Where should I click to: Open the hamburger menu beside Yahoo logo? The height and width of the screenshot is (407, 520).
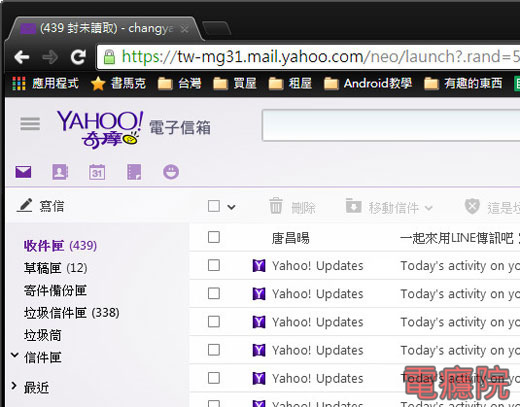pos(30,124)
